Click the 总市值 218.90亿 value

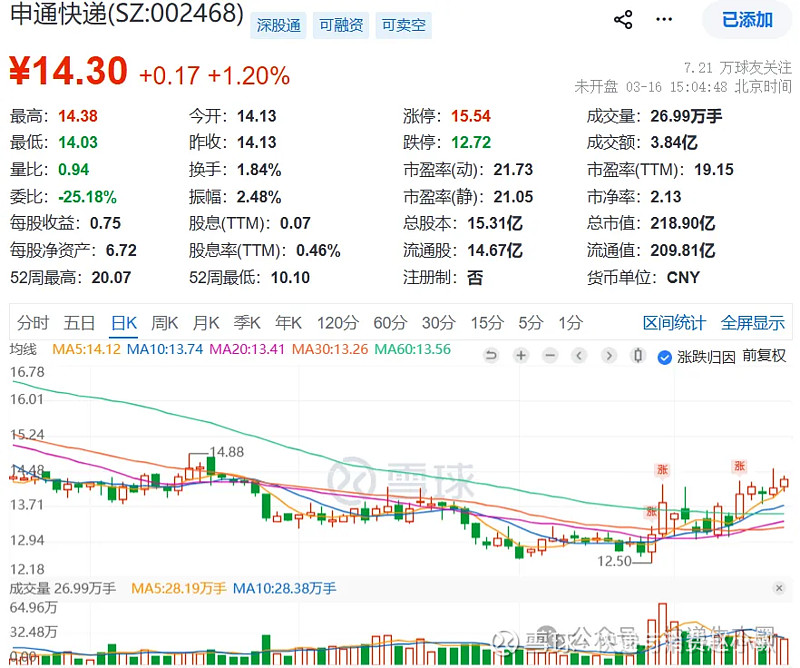(x=683, y=223)
